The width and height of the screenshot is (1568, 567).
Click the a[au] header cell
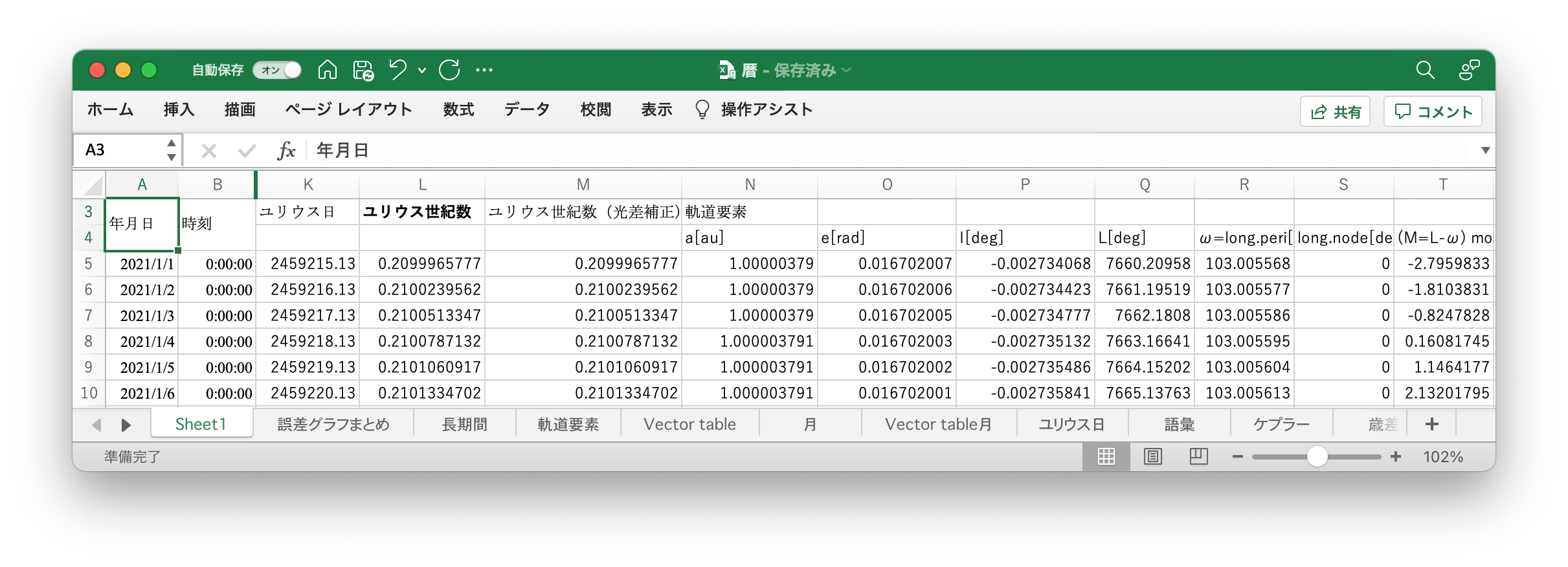[750, 238]
